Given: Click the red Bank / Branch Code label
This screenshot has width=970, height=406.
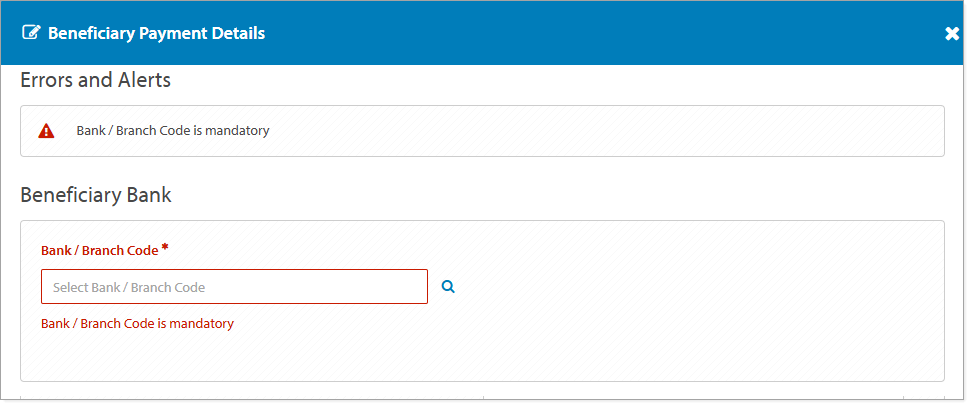Looking at the screenshot, I should click(99, 251).
